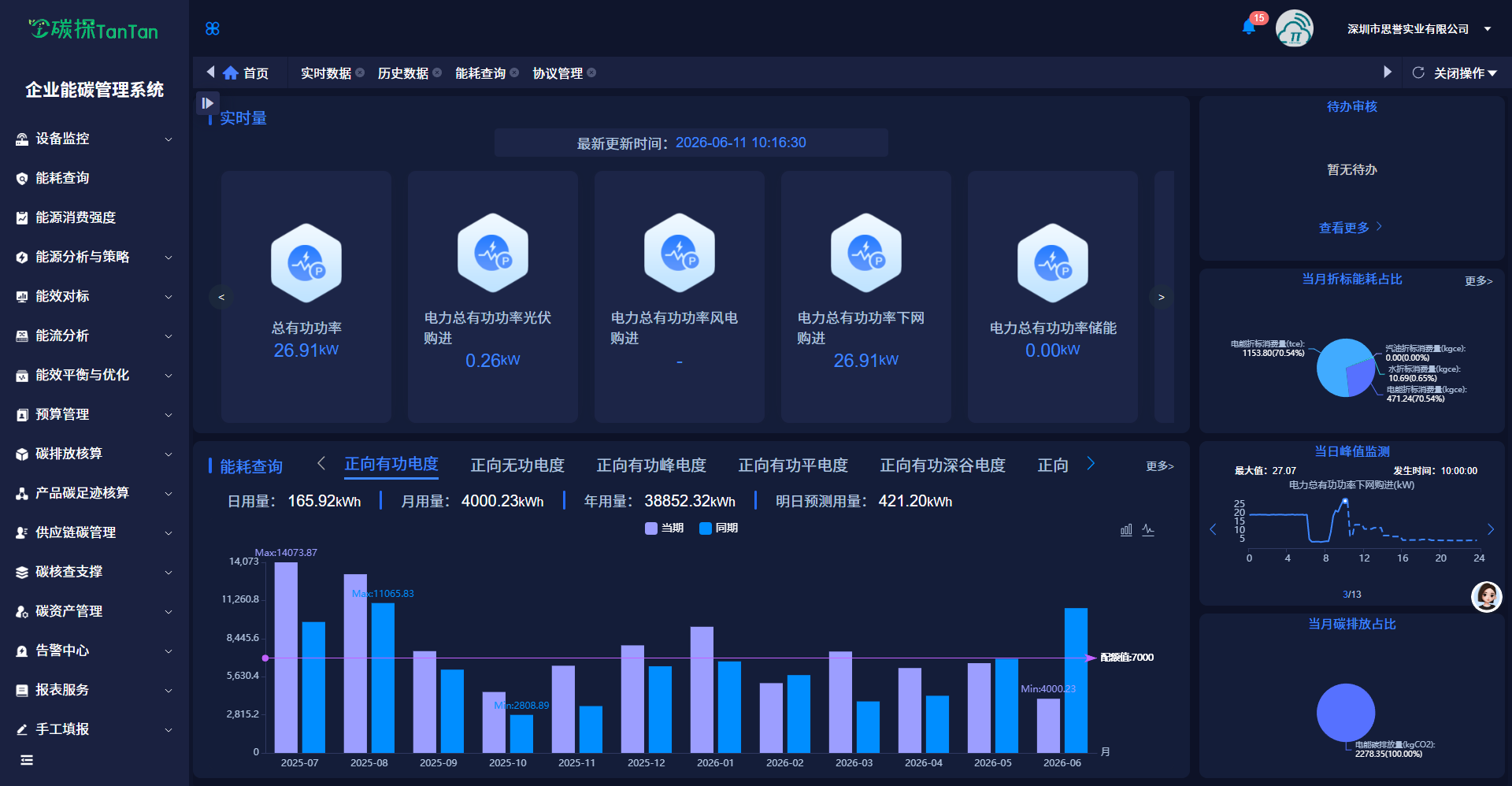This screenshot has height=786, width=1512.
Task: Click the 手工填报 pencil icon
Action: pos(22,730)
